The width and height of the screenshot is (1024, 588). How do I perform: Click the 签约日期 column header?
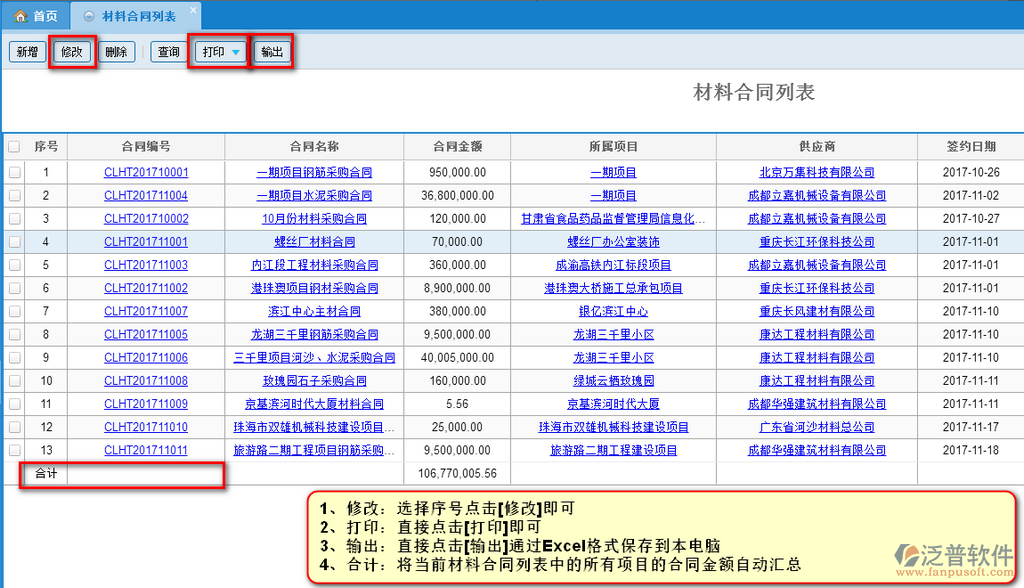(970, 147)
